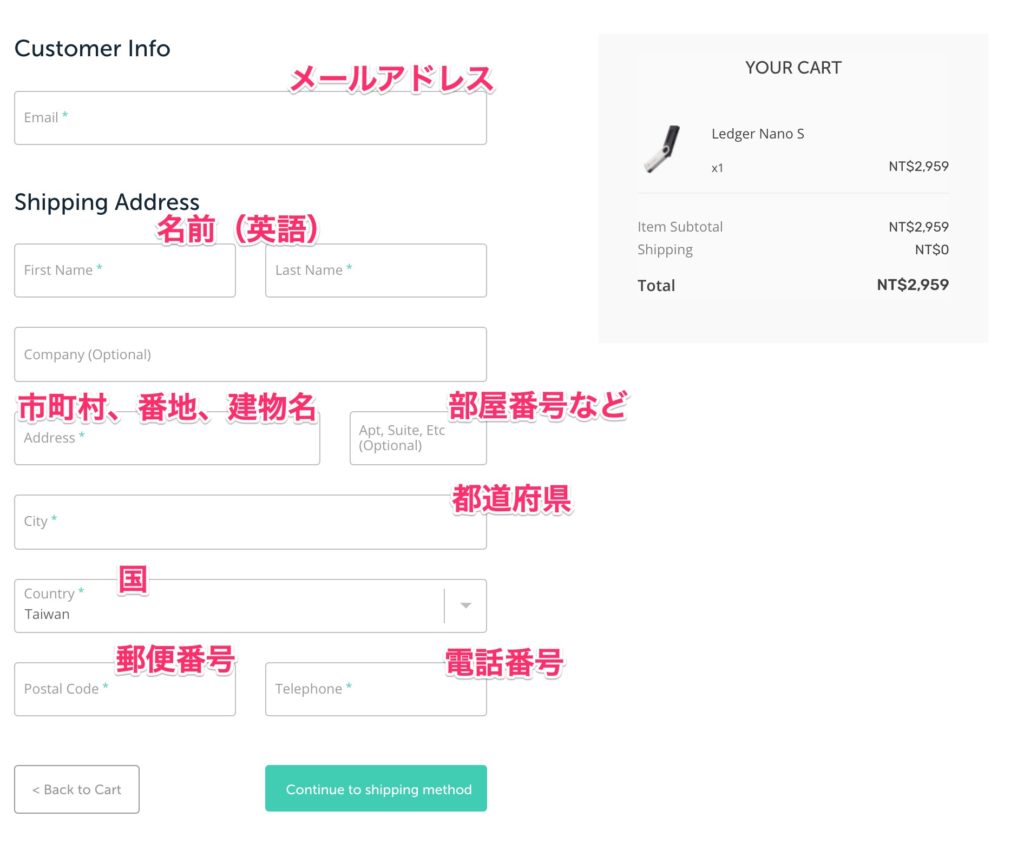Click the Item Subtotal row in cart

click(680, 226)
